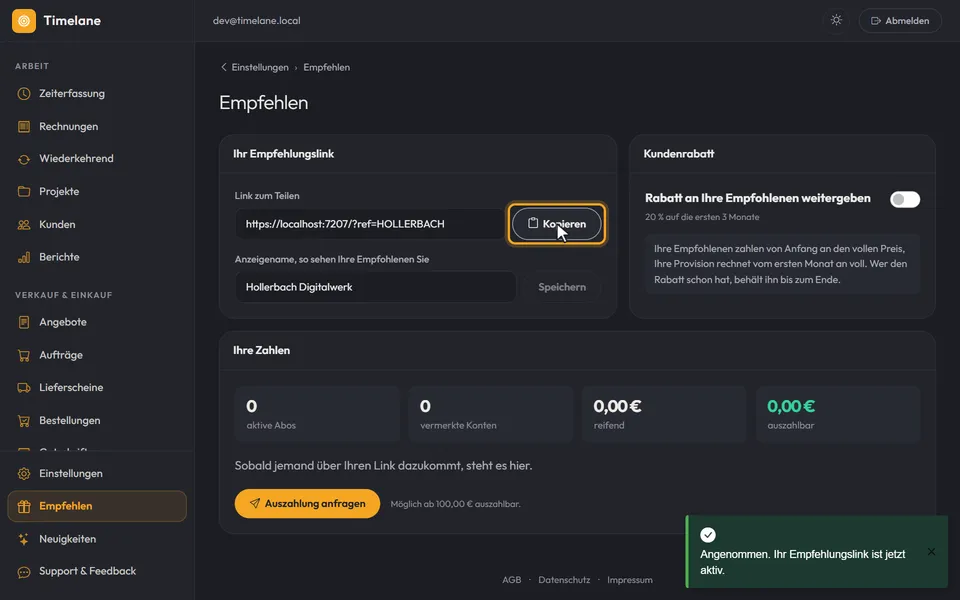This screenshot has width=960, height=600.
Task: Click the Kunden people icon
Action: tap(24, 225)
